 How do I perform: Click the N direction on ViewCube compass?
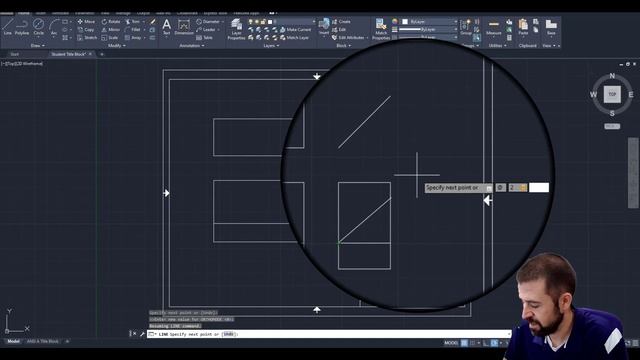coord(612,76)
